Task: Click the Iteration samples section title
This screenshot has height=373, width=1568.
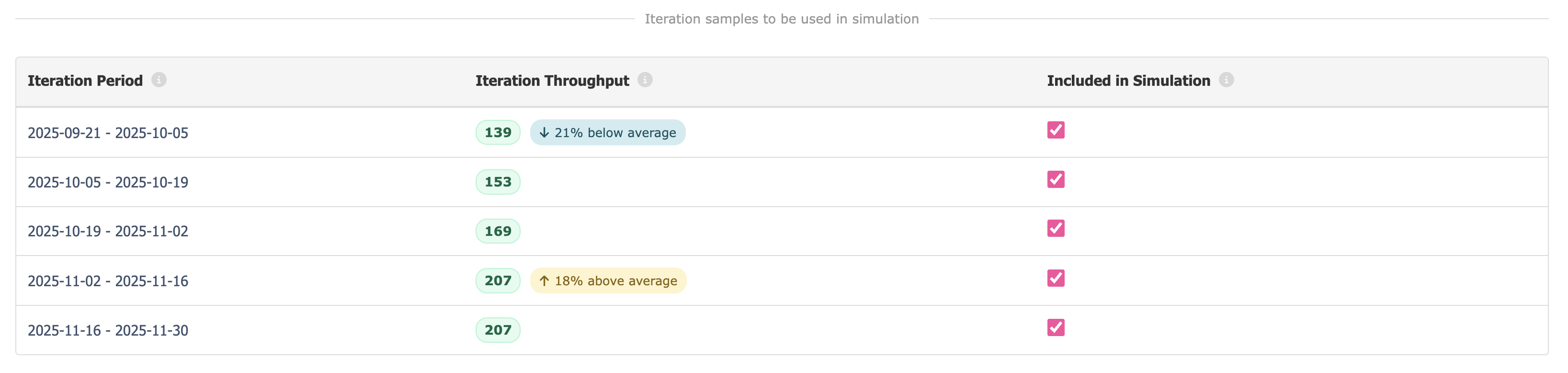Action: pos(782,19)
